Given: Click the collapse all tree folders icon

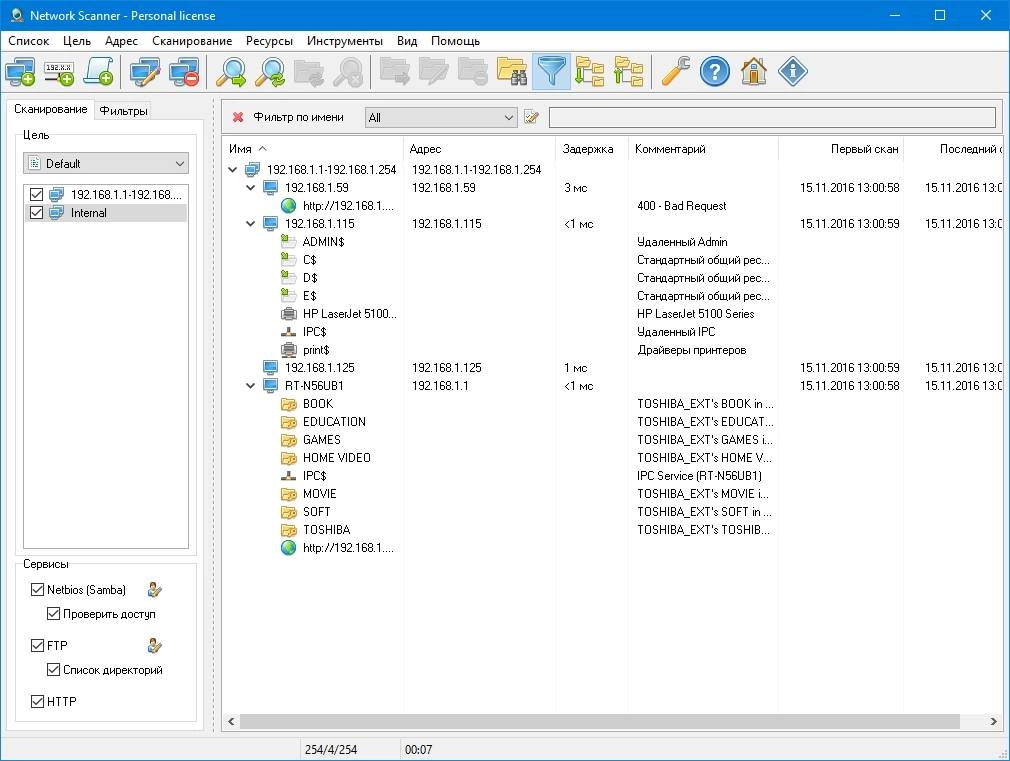Looking at the screenshot, I should coord(629,72).
